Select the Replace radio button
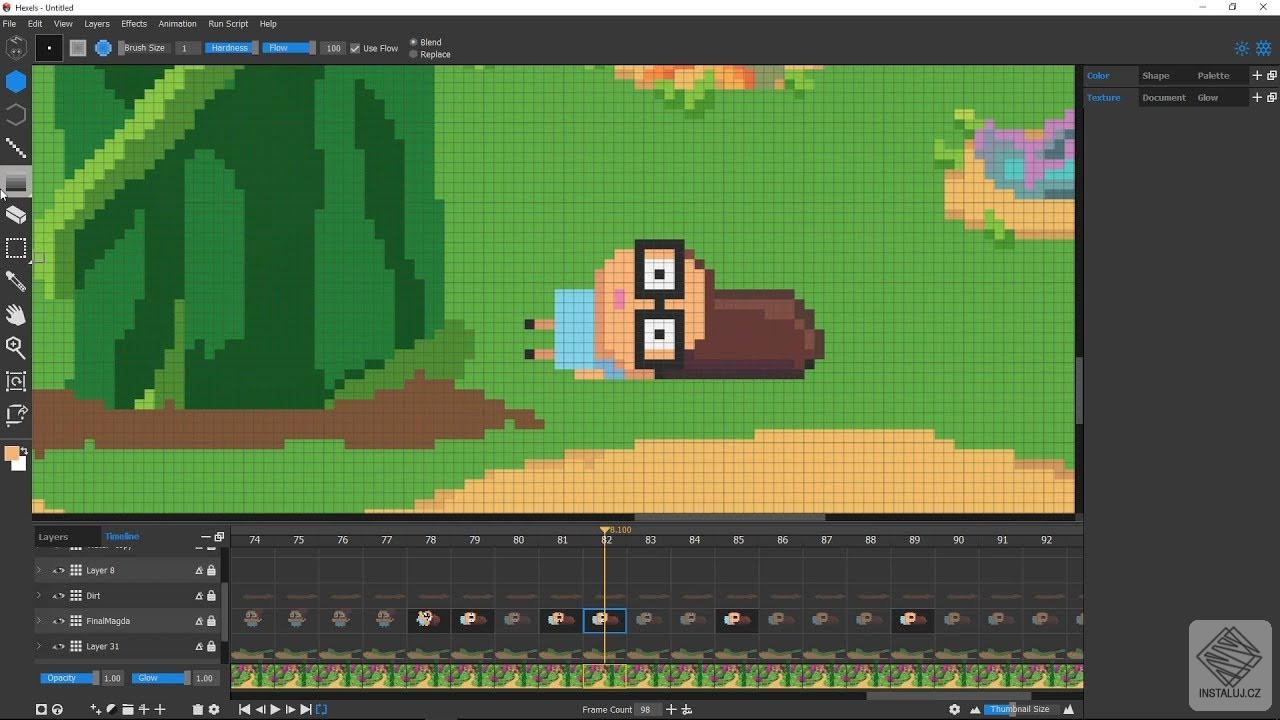This screenshot has width=1280, height=720. pyautogui.click(x=411, y=54)
